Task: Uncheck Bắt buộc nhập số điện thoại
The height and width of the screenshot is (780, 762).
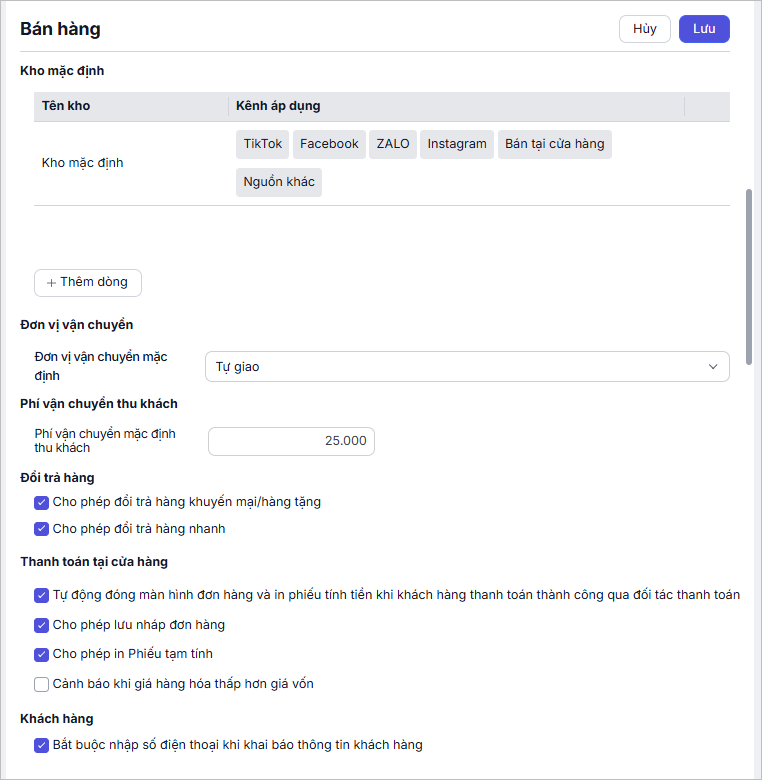Action: point(42,744)
